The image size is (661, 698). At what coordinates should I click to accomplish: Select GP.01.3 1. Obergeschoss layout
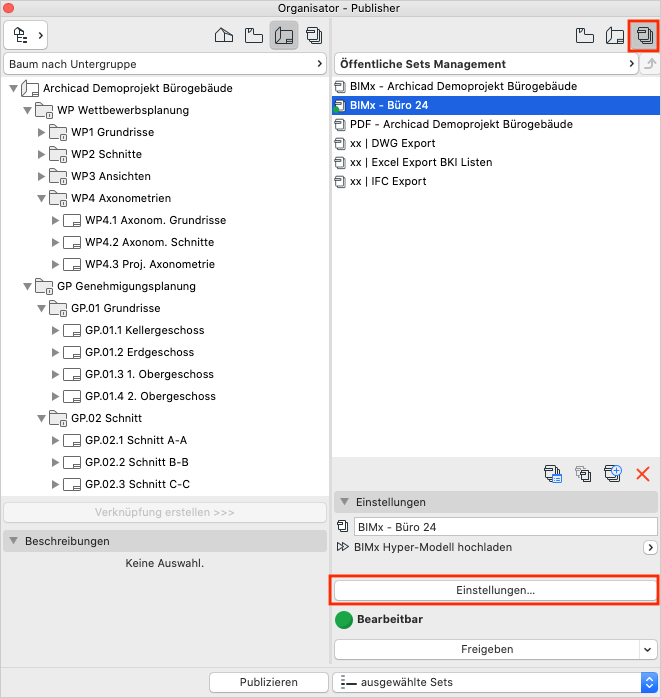[149, 374]
